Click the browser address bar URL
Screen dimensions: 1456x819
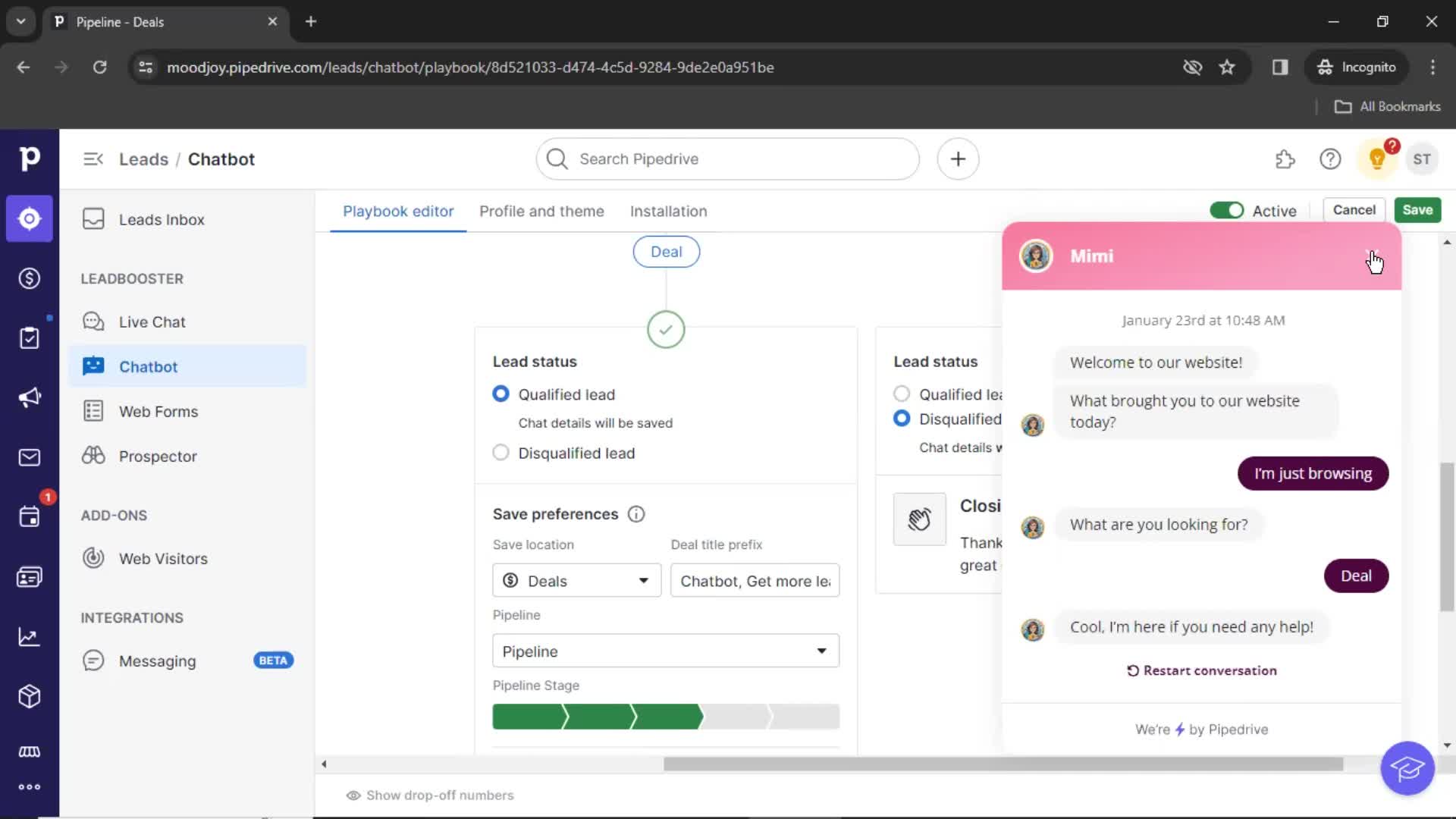[470, 67]
